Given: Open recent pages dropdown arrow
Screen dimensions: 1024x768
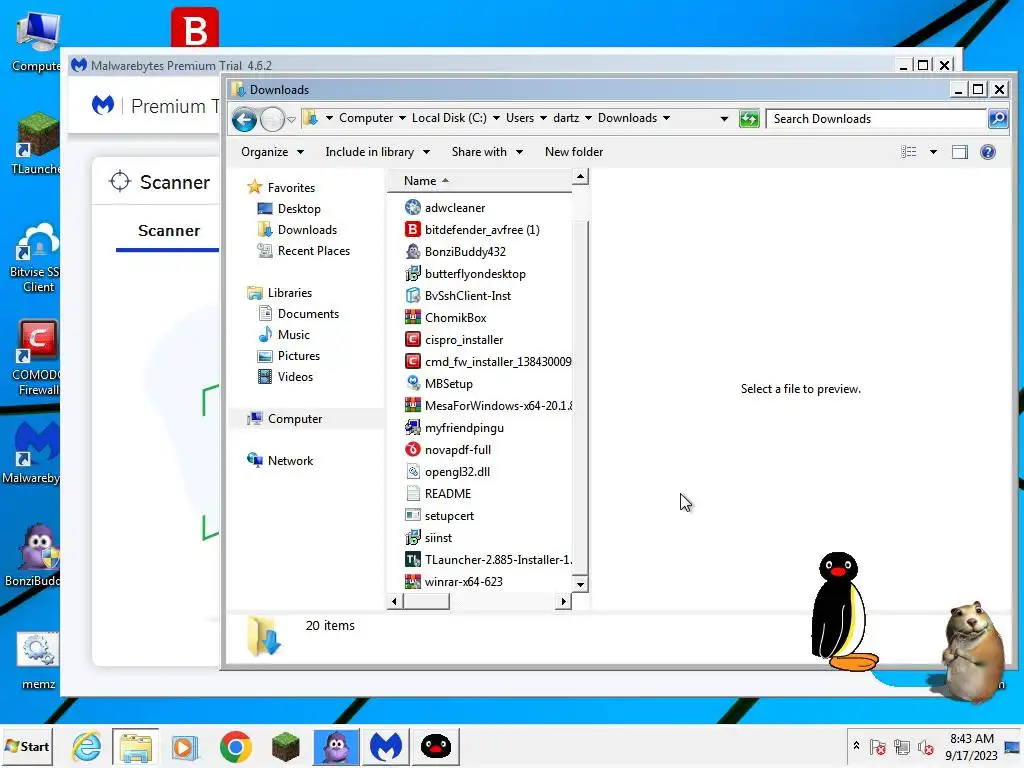Looking at the screenshot, I should click(291, 120).
